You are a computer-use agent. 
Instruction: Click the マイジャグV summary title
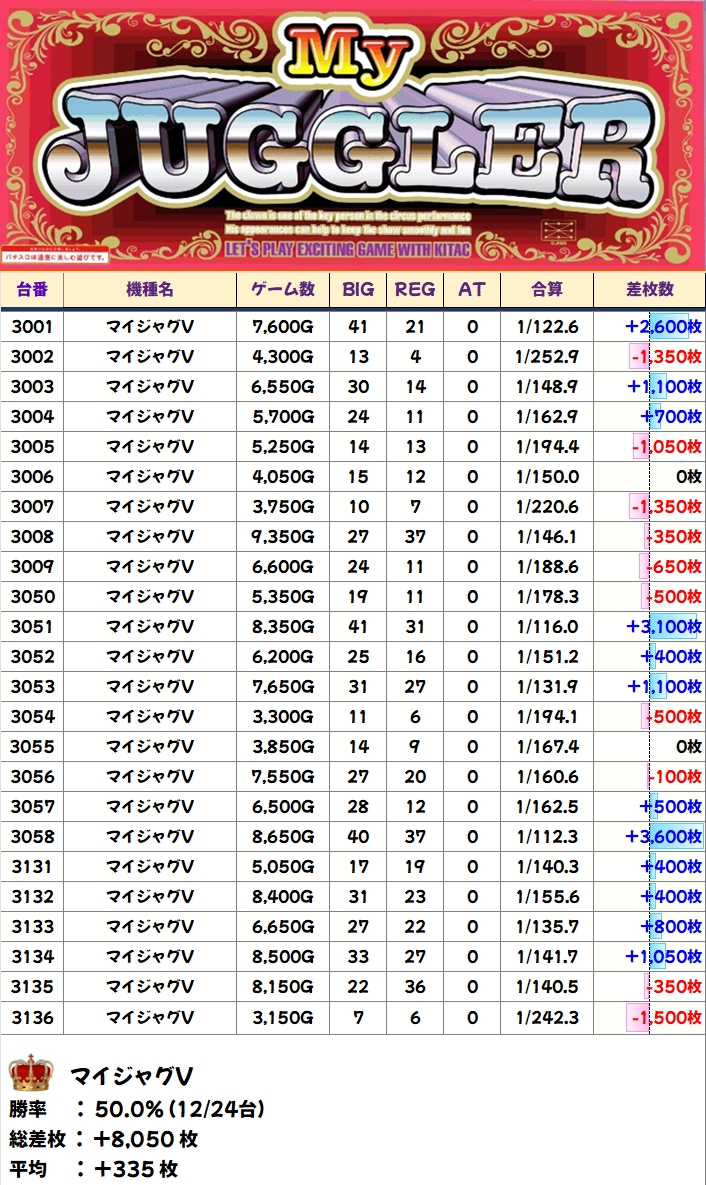[x=131, y=1075]
